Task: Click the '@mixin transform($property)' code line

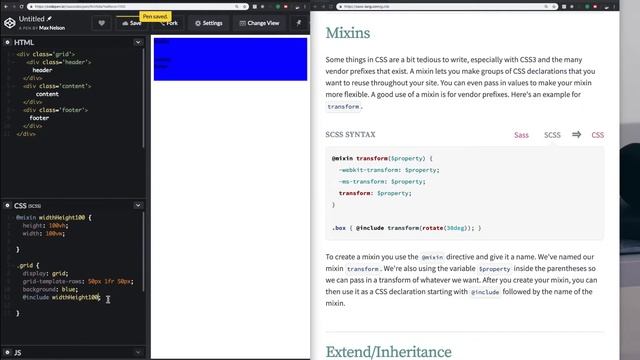Action: tap(382, 158)
